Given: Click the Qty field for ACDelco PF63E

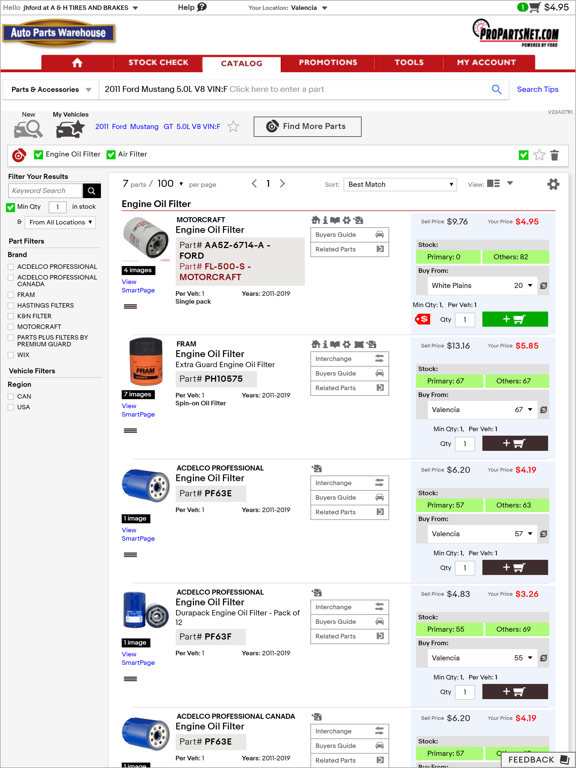Looking at the screenshot, I should 465,568.
